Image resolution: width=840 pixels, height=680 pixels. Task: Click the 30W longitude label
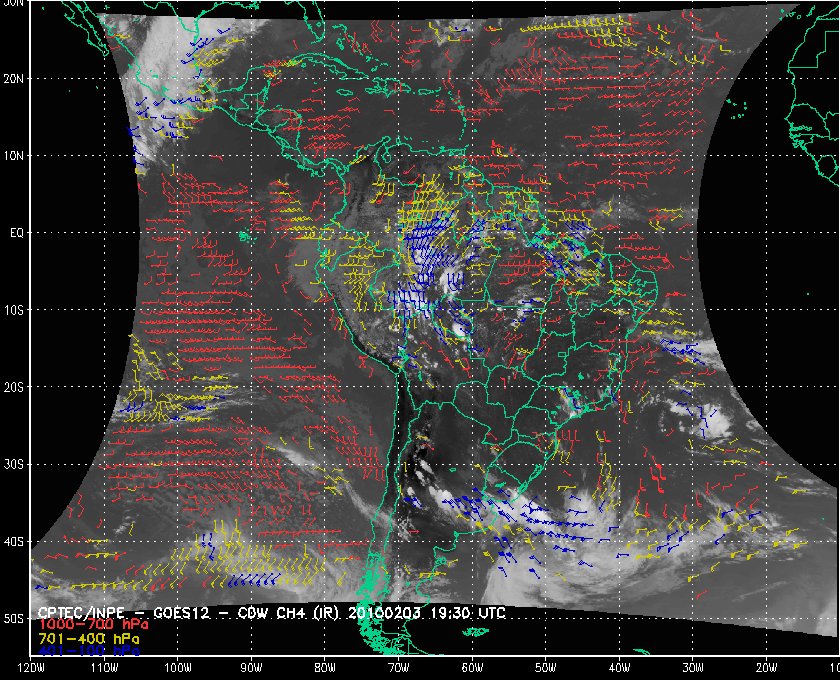point(693,668)
